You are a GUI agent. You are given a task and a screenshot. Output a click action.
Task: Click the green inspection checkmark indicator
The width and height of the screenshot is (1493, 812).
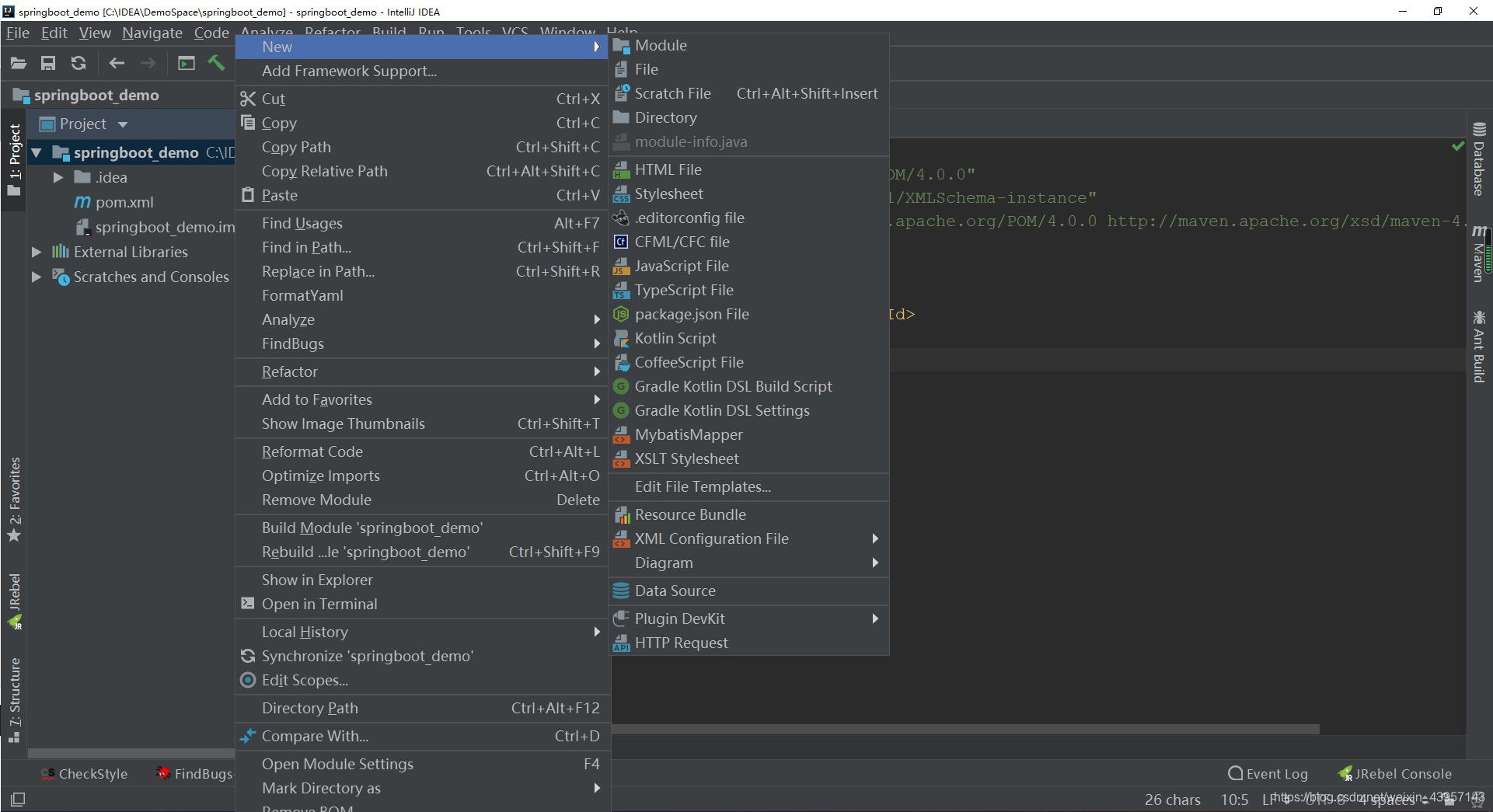pyautogui.click(x=1458, y=147)
